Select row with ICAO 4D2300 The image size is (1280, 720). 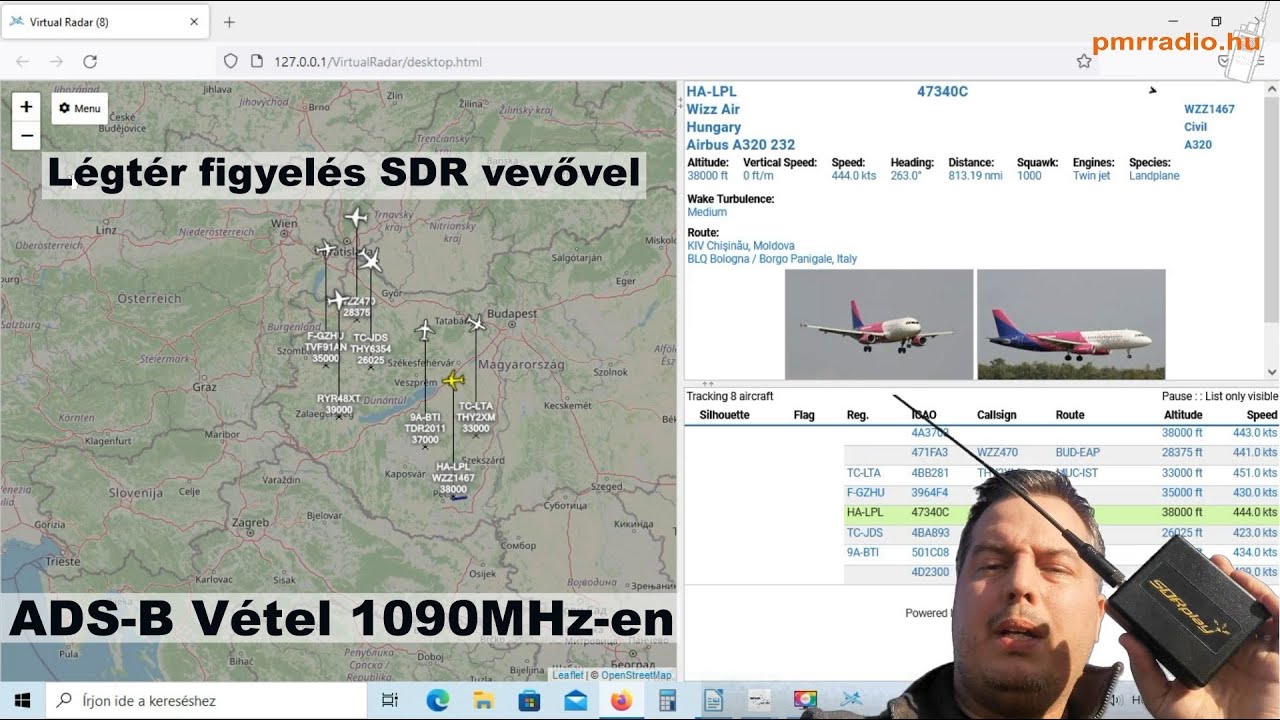pos(1061,572)
